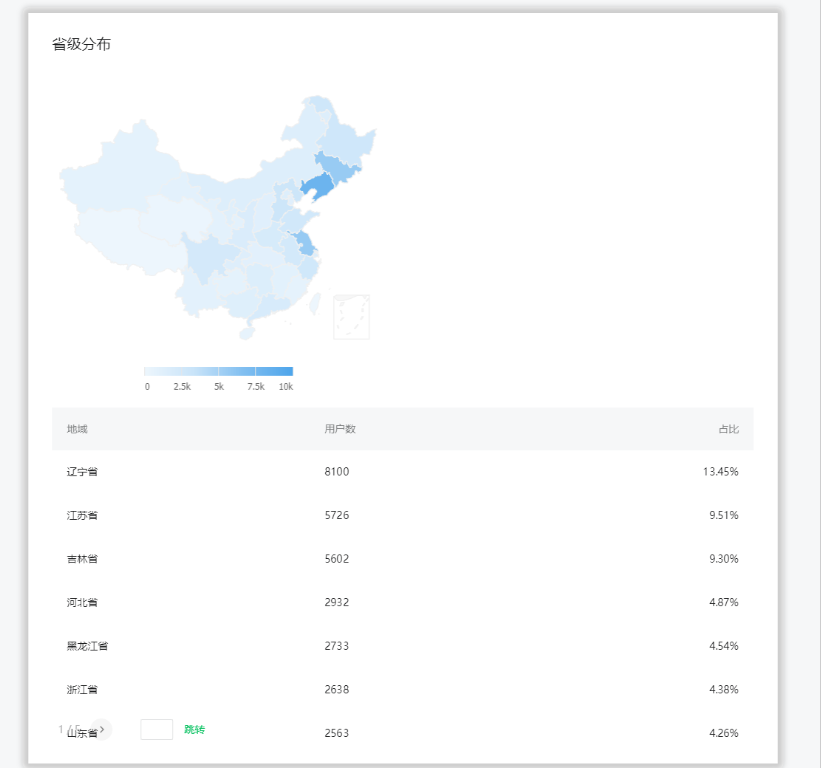Viewport: 823px width, 768px height.
Task: Click the user count 2932
Action: pos(336,602)
